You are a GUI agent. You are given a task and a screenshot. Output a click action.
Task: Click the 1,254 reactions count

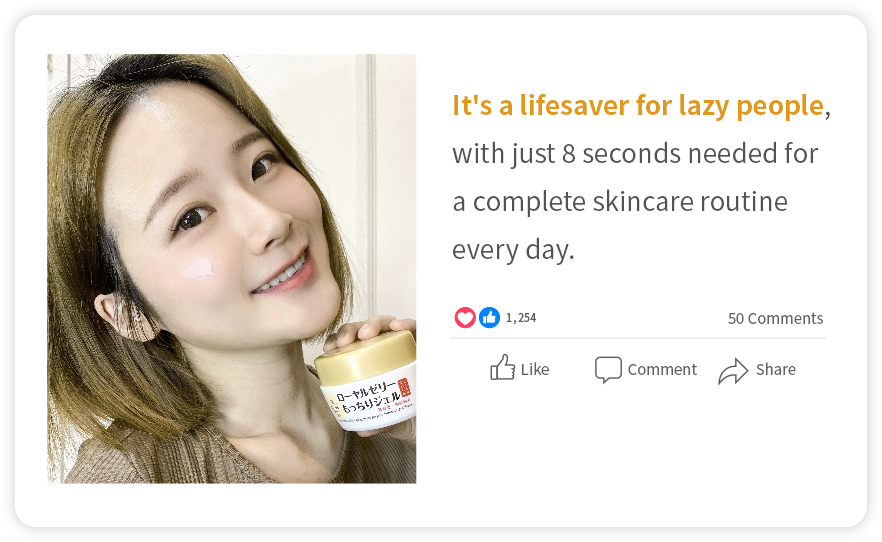pyautogui.click(x=521, y=318)
